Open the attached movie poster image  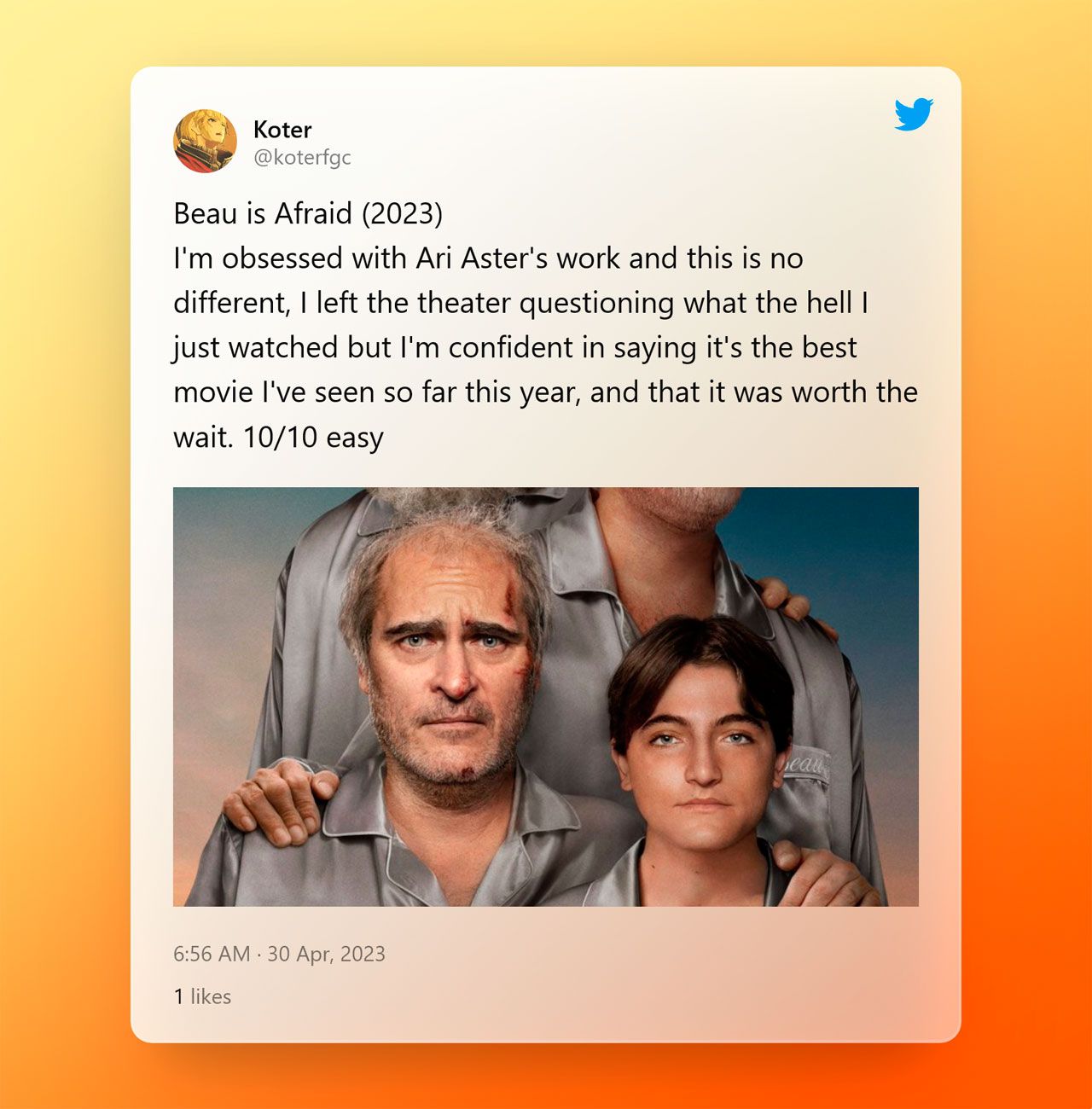546,696
